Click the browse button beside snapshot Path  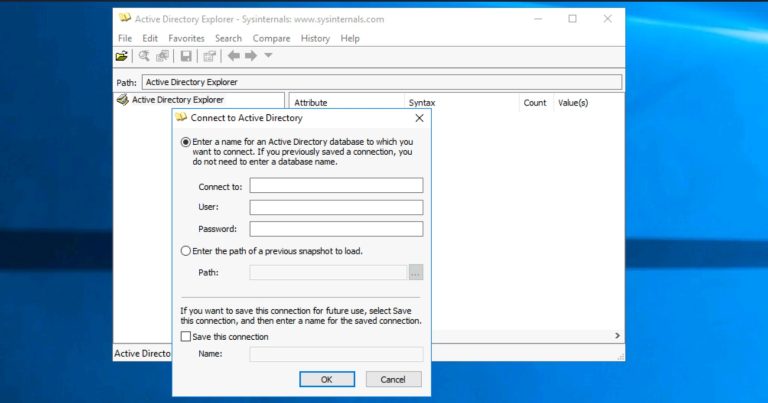pyautogui.click(x=416, y=272)
